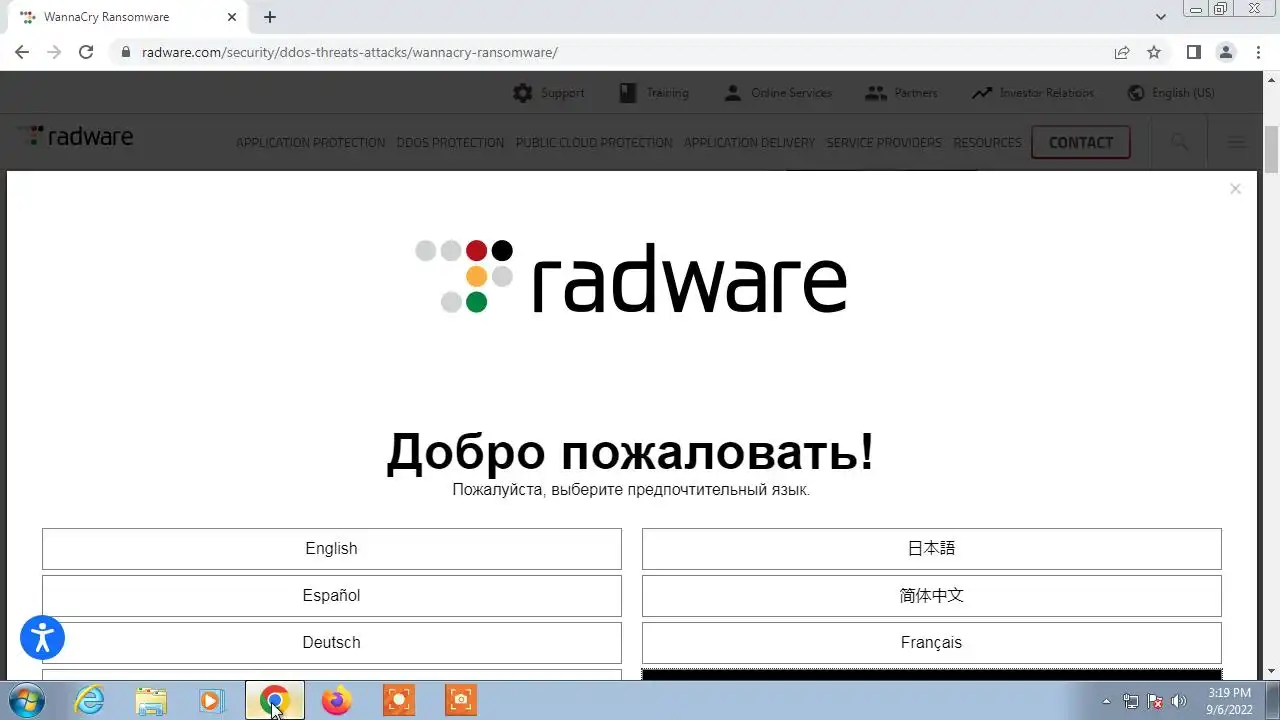
Task: Show hidden system tray icons
Action: (1106, 701)
